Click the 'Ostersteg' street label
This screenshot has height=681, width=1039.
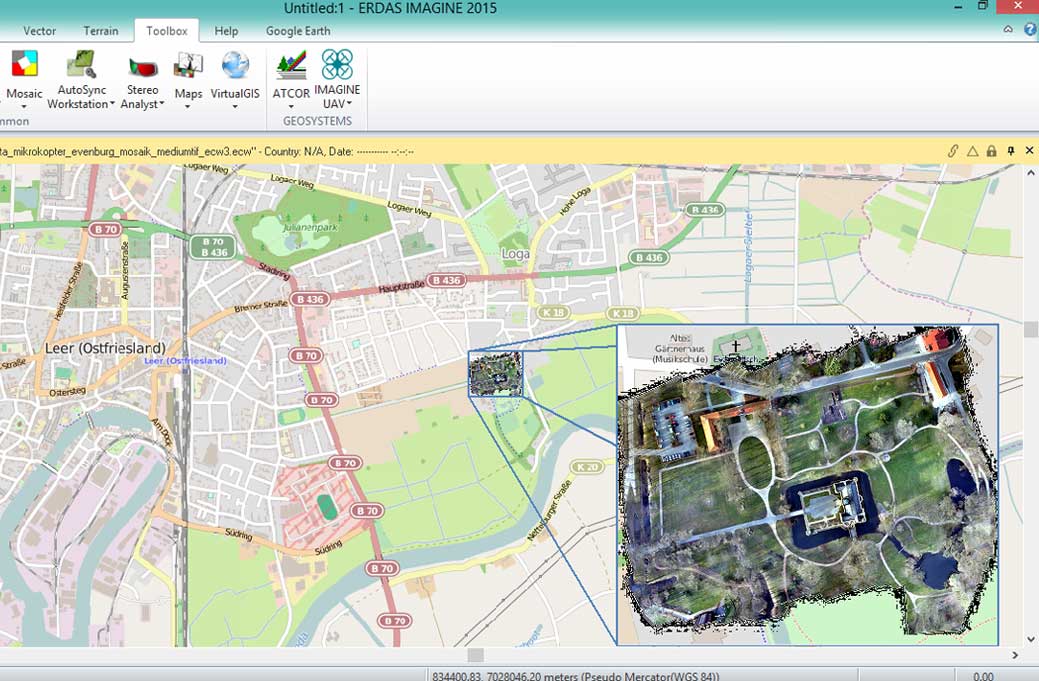[x=68, y=392]
